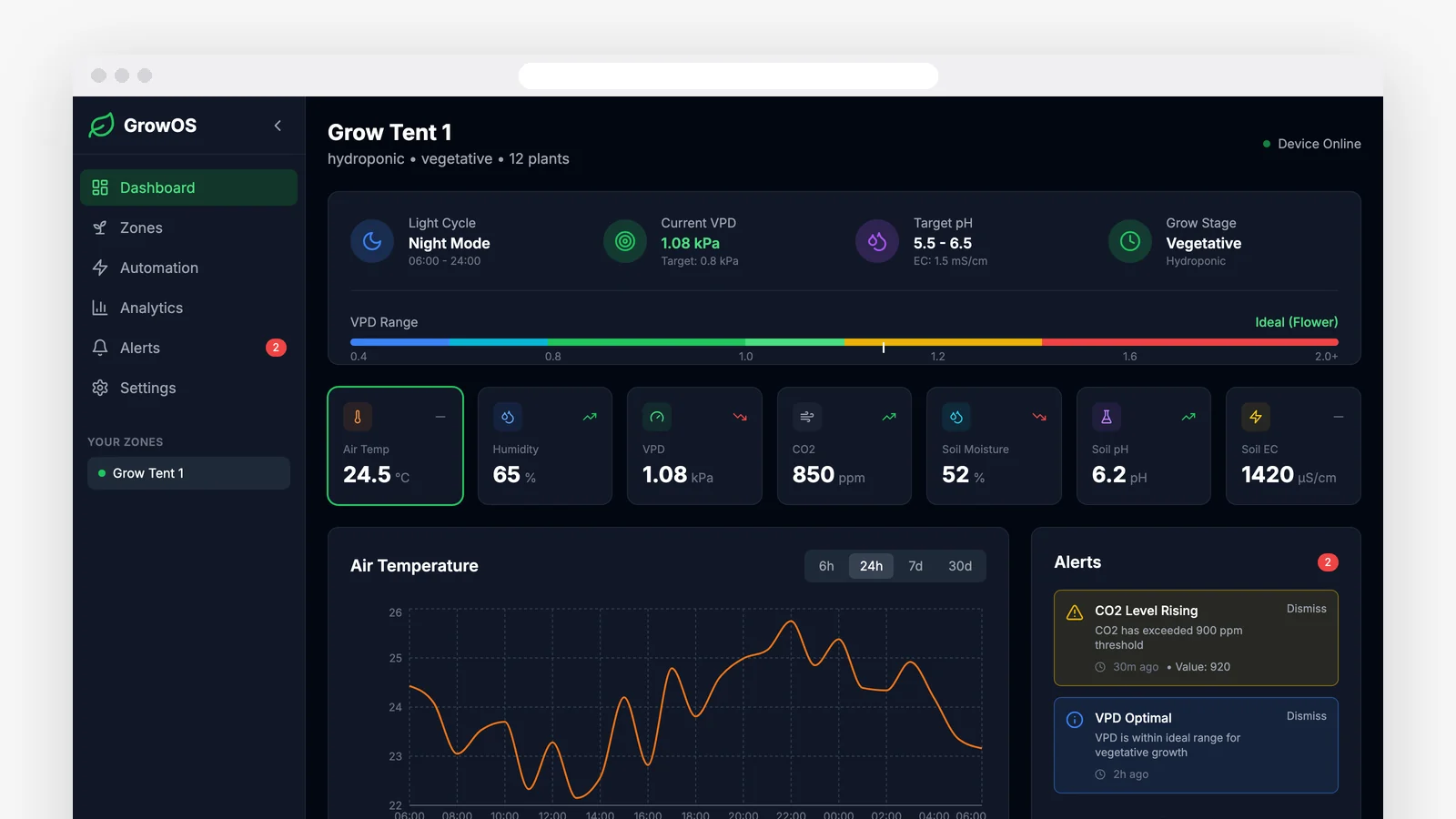Select the Humidity metric card

pyautogui.click(x=545, y=446)
